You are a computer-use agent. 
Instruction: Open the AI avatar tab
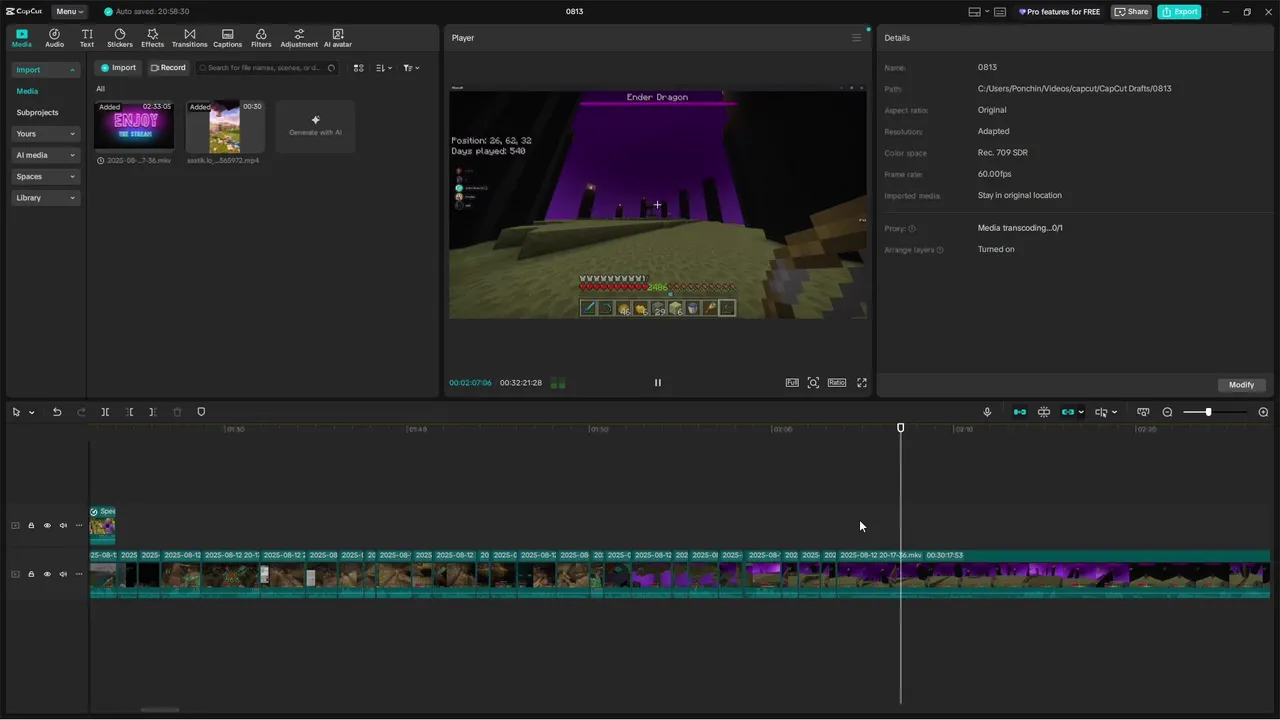(x=338, y=38)
